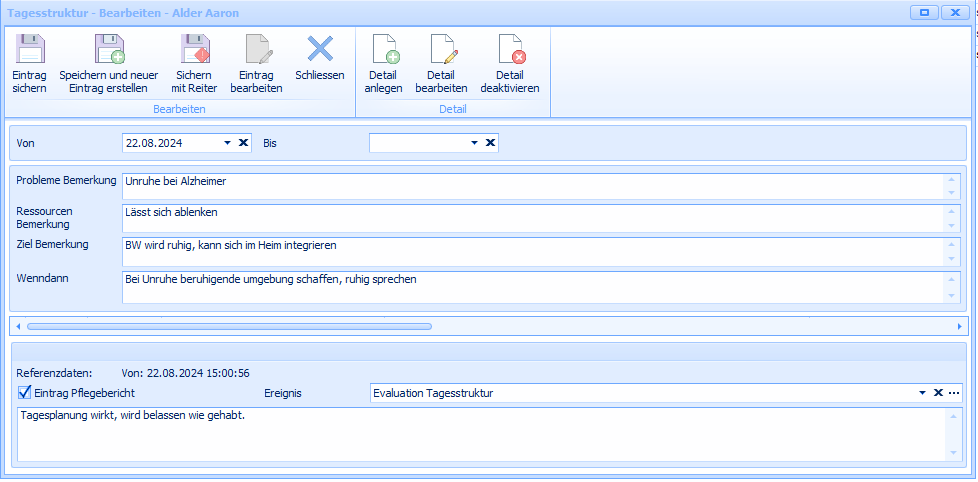
Task: Uncheck the Eintrag Pflegebericht checkbox
Action: point(25,393)
